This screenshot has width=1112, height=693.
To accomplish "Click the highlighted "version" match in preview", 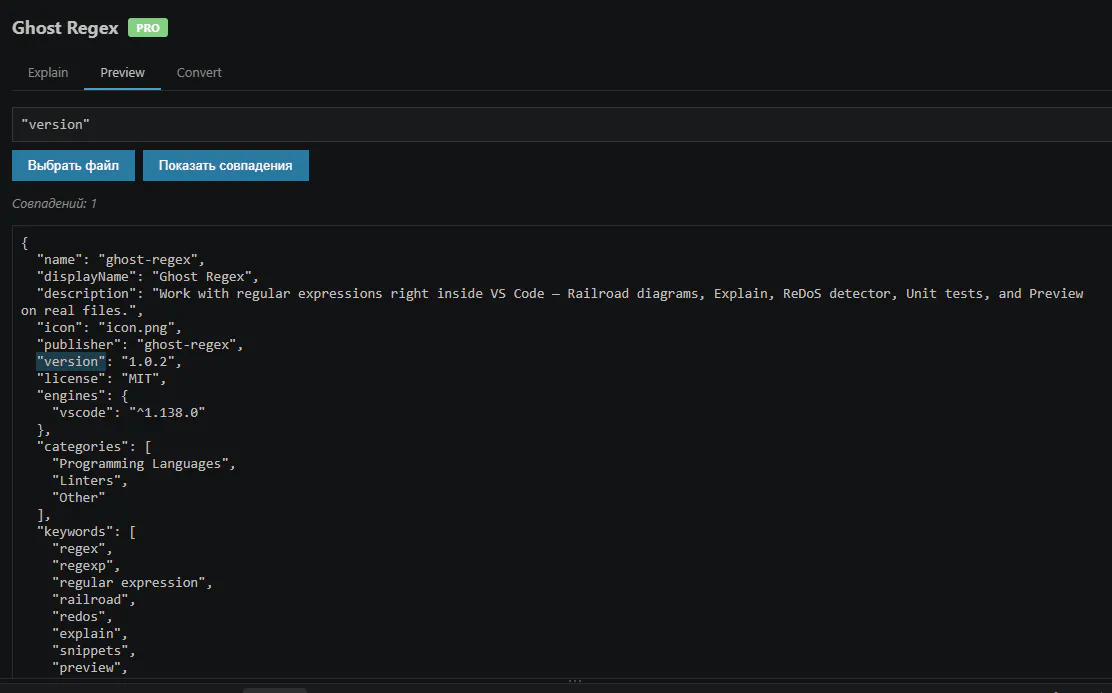I will tap(71, 362).
